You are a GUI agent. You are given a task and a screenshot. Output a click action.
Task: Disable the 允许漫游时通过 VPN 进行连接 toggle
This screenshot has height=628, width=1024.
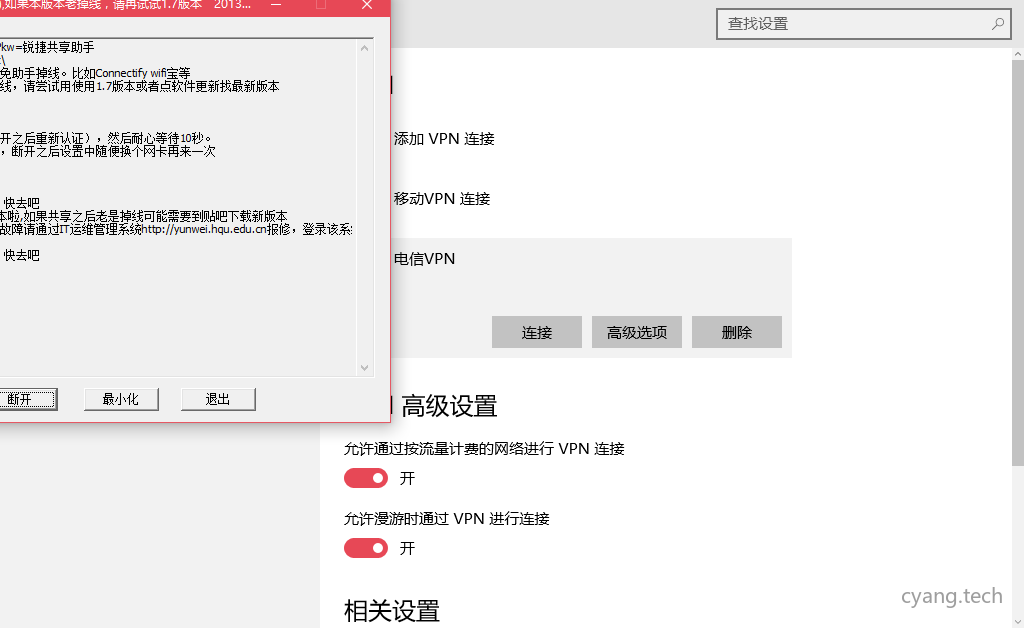365,548
